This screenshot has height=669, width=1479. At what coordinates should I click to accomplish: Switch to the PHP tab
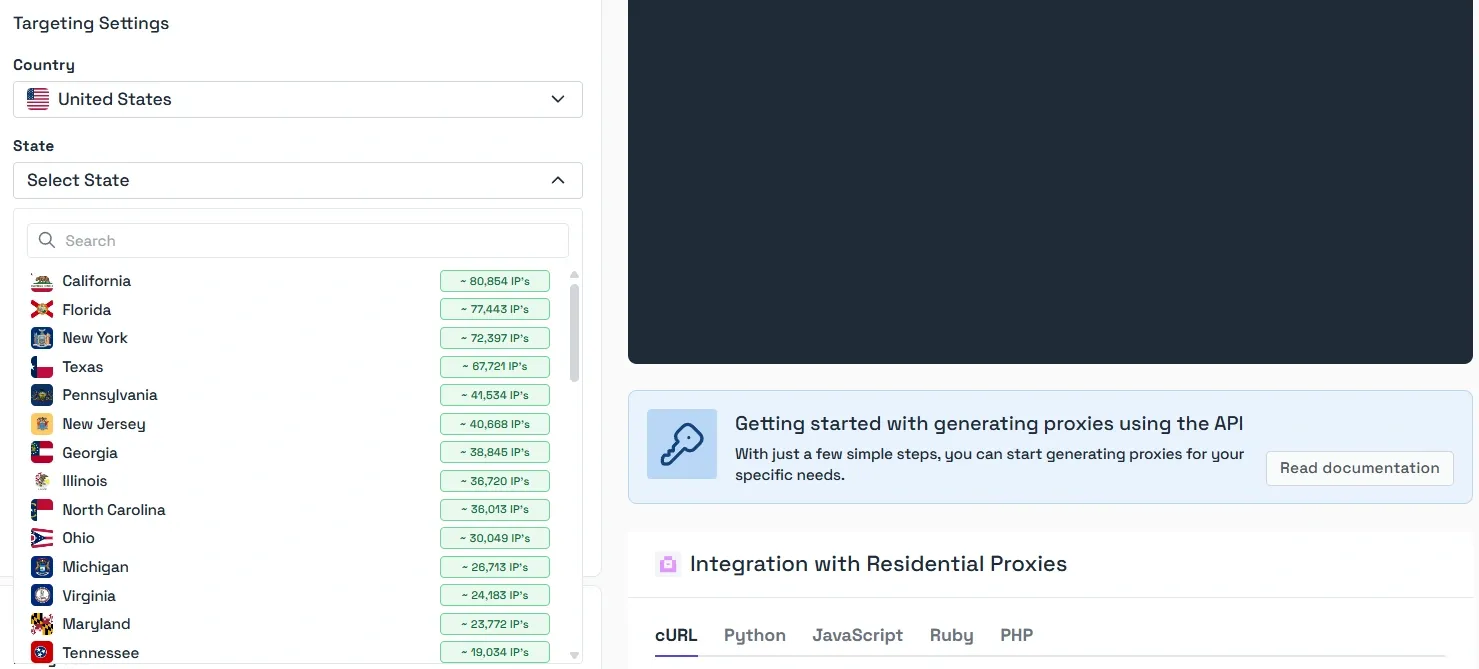(x=1017, y=635)
